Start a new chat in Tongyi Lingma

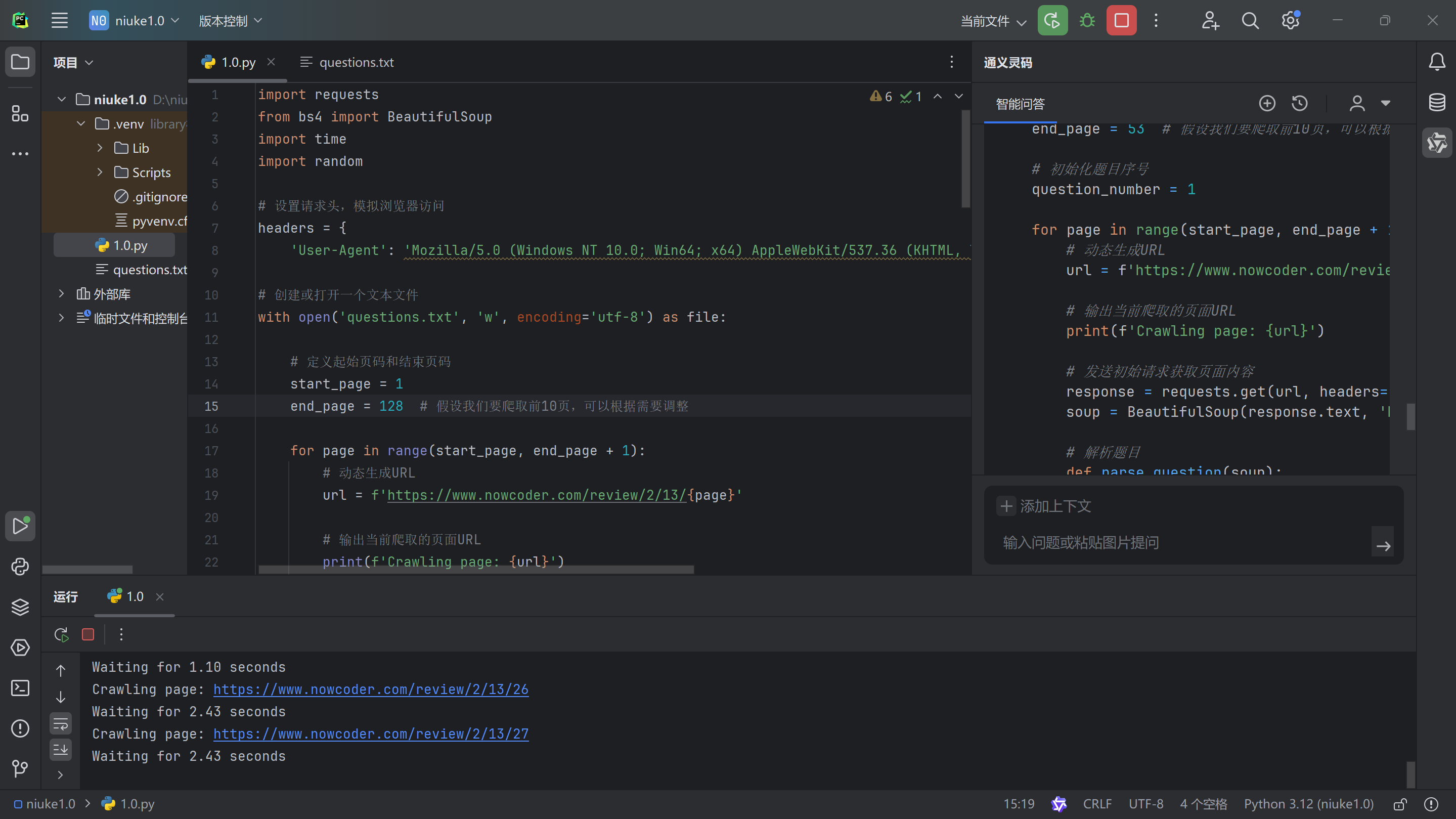pyautogui.click(x=1267, y=103)
